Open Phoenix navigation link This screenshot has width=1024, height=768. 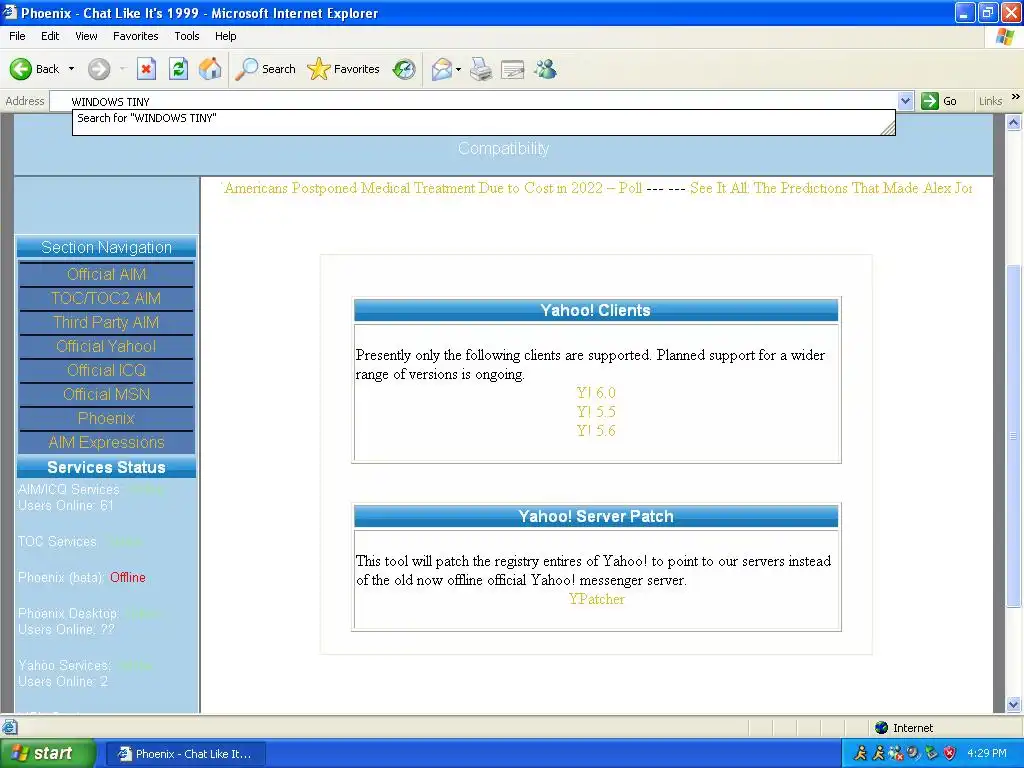106,419
